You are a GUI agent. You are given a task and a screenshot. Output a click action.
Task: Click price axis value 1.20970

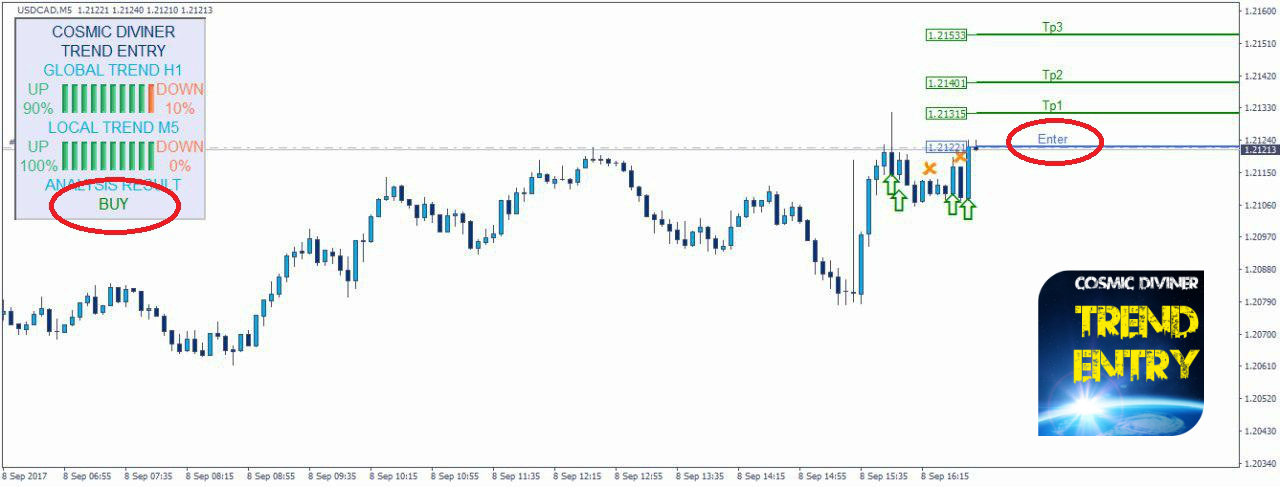pos(1260,237)
